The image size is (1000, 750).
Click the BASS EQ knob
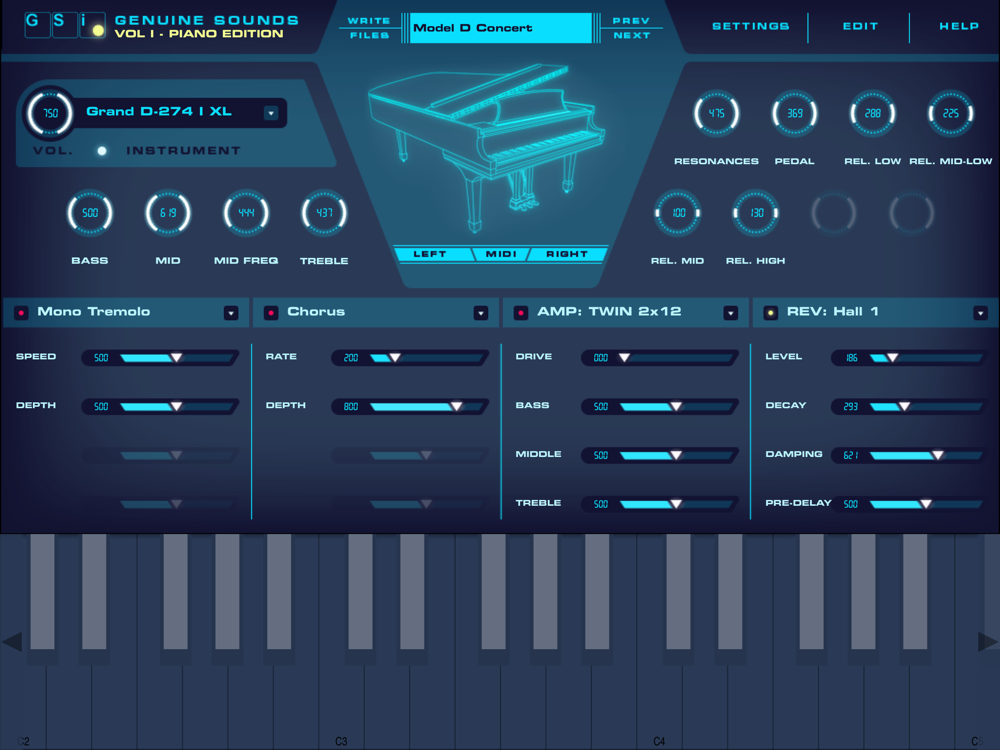click(x=90, y=213)
